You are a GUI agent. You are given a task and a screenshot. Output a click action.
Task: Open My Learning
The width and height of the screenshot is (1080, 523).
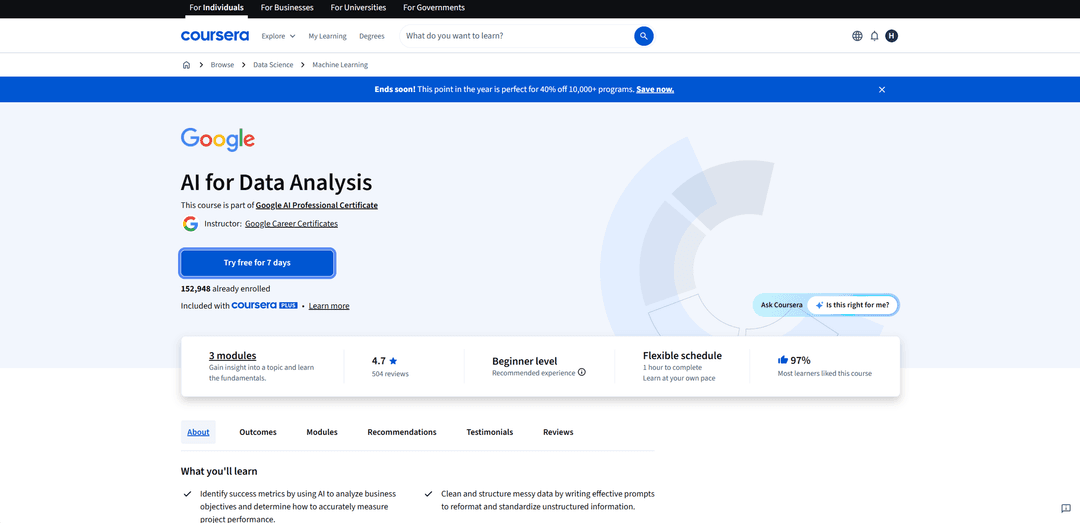pyautogui.click(x=327, y=36)
